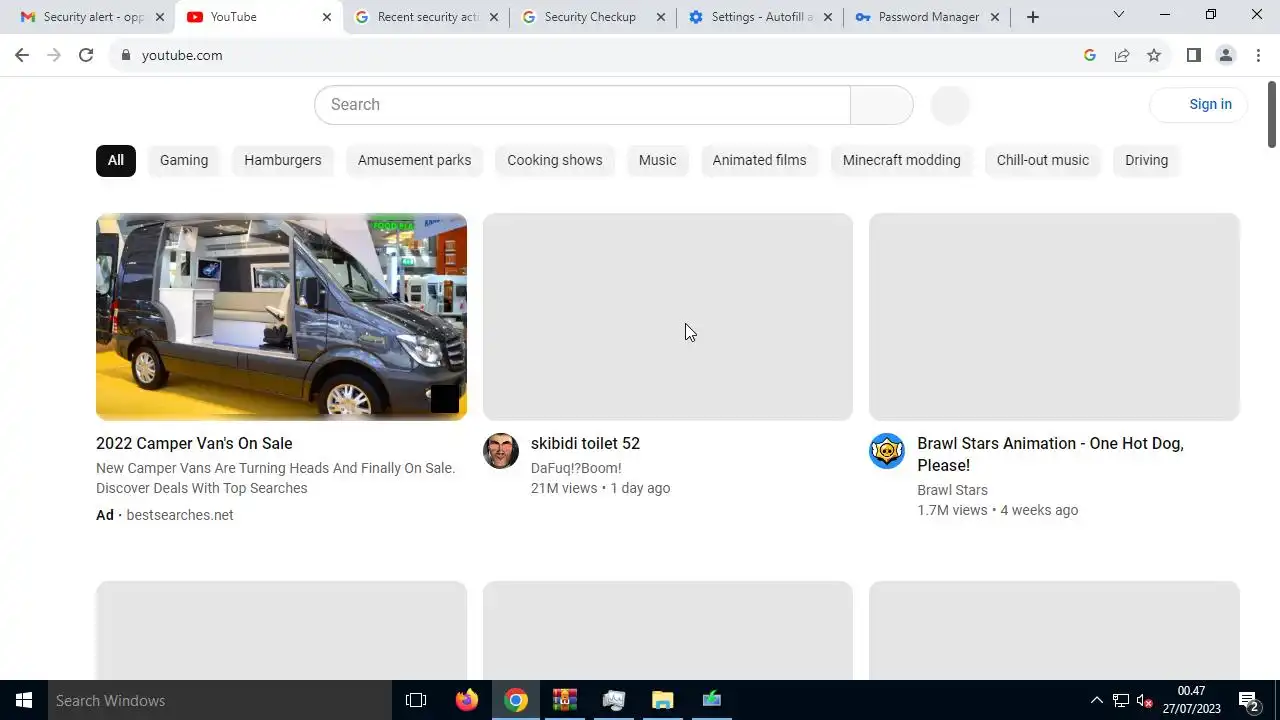Filter videos by Minecraft modding
This screenshot has width=1280, height=720.
(x=902, y=160)
